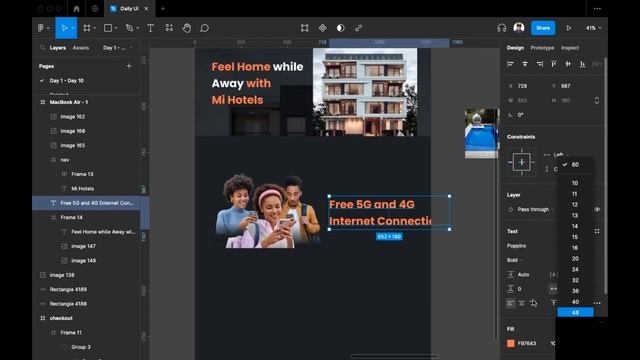The height and width of the screenshot is (360, 640).
Task: Click the Create component icon
Action: tap(322, 28)
